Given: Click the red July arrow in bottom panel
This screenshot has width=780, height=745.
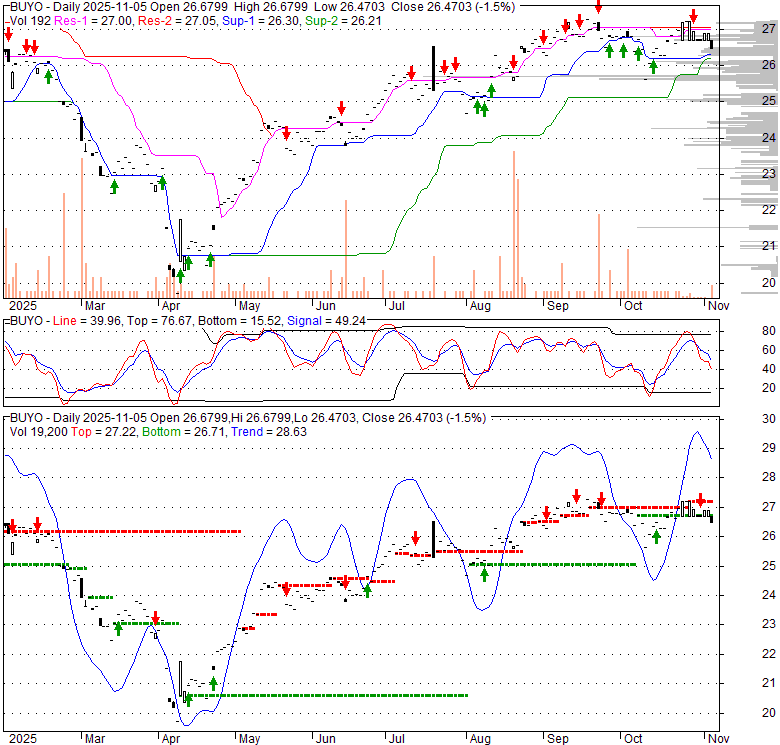Looking at the screenshot, I should (412, 538).
